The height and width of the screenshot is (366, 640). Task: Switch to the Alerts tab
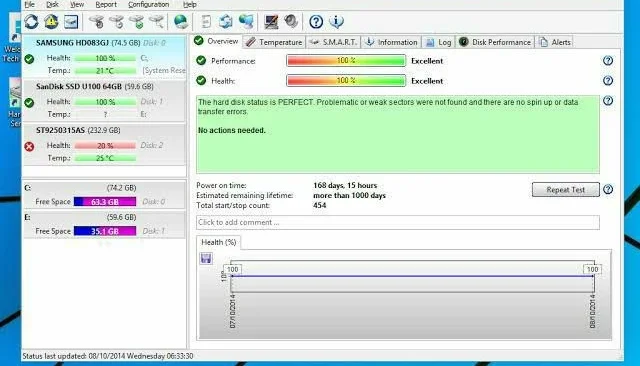coord(555,42)
